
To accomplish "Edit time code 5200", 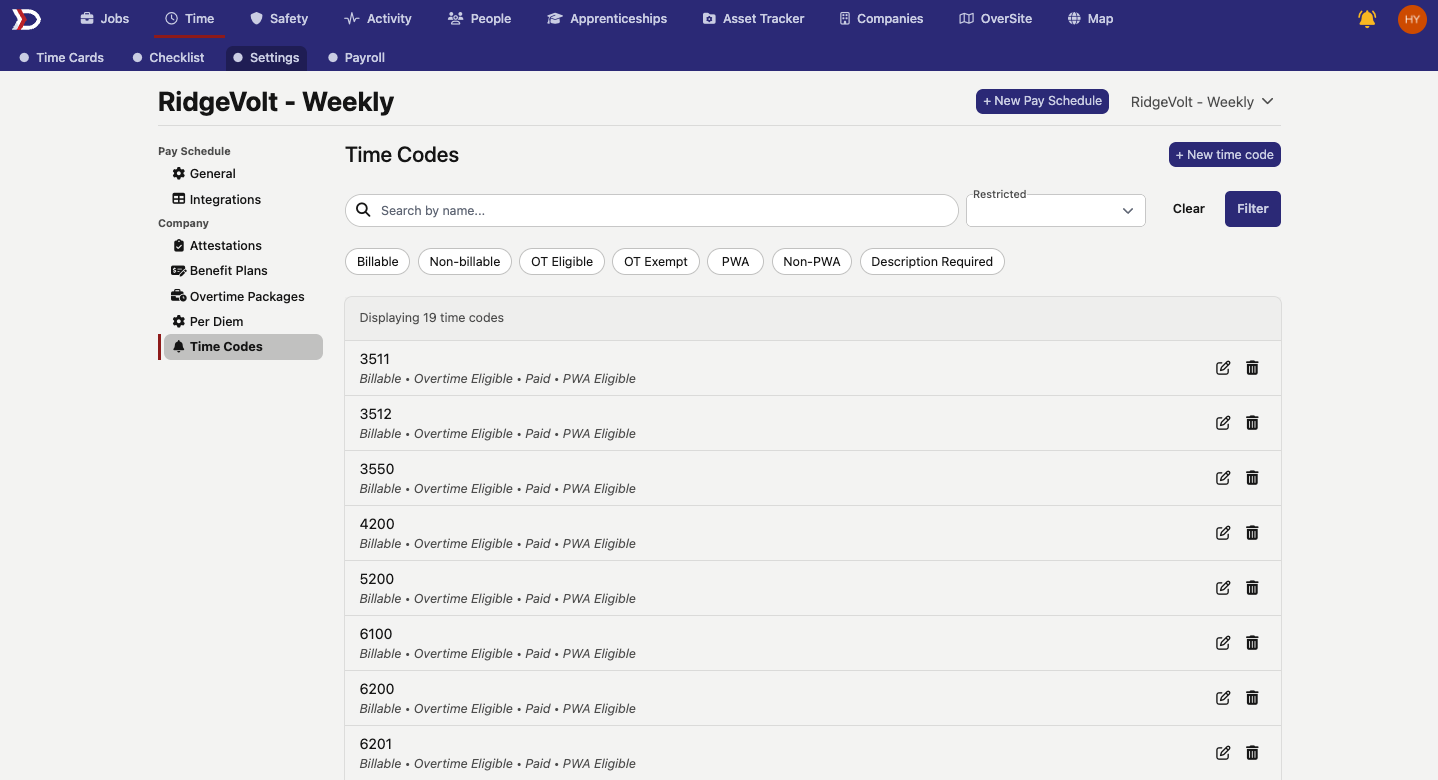I will click(x=1223, y=588).
